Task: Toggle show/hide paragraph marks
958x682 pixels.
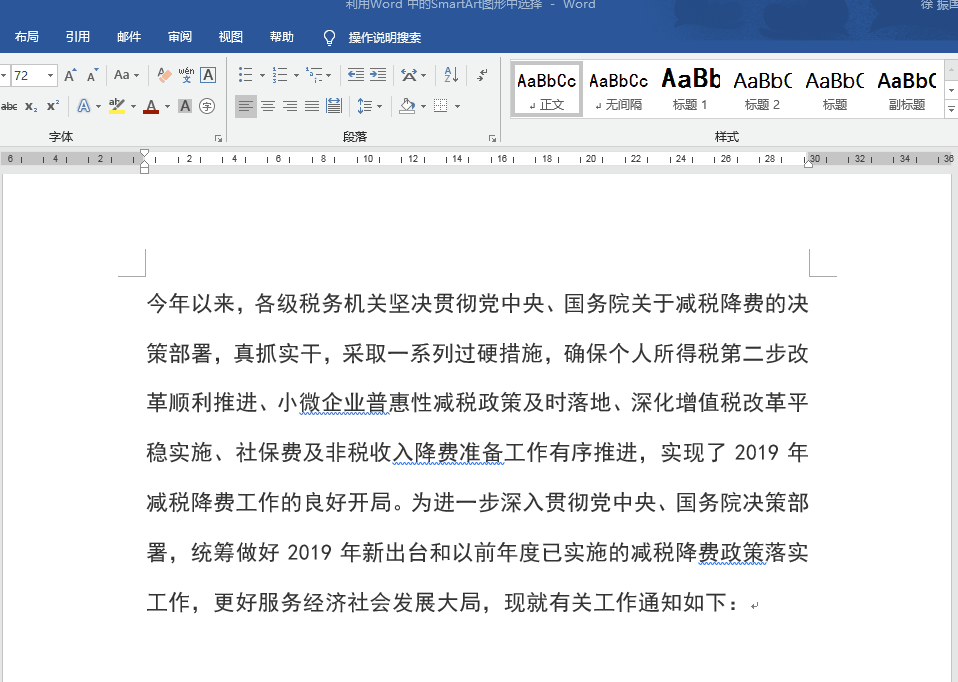Action: coord(482,75)
